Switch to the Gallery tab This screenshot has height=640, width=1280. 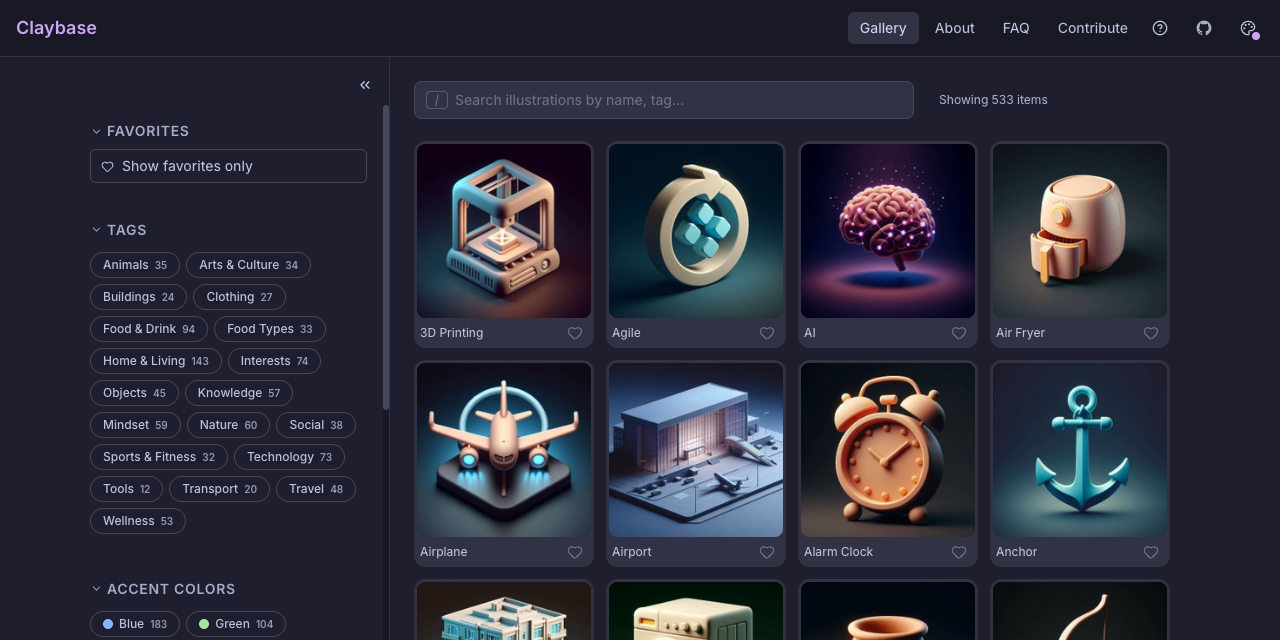(x=883, y=28)
